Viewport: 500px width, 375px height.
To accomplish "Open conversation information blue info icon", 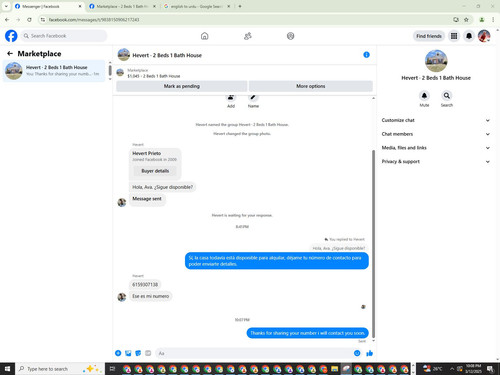I will (366, 55).
